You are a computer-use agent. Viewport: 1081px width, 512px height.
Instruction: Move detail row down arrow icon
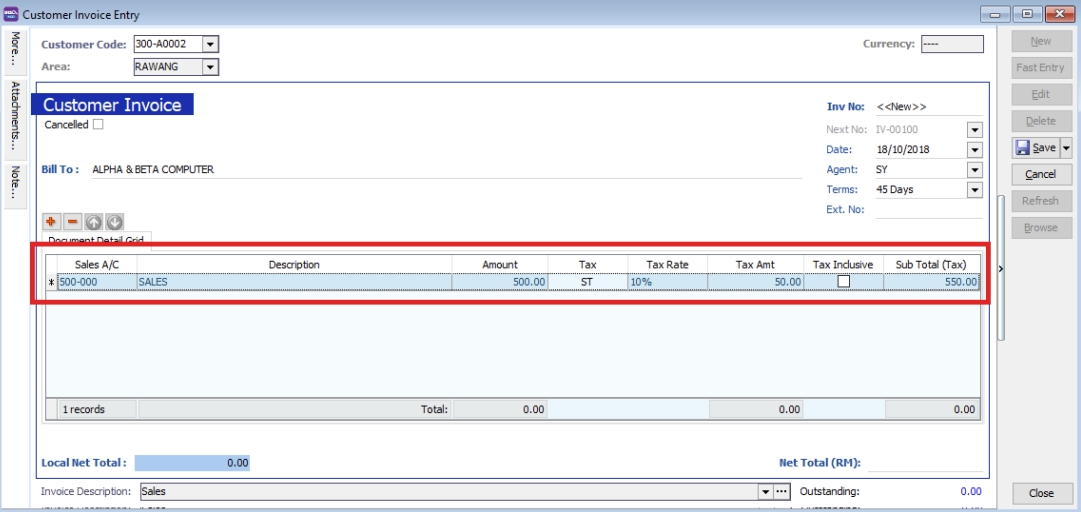tap(114, 222)
